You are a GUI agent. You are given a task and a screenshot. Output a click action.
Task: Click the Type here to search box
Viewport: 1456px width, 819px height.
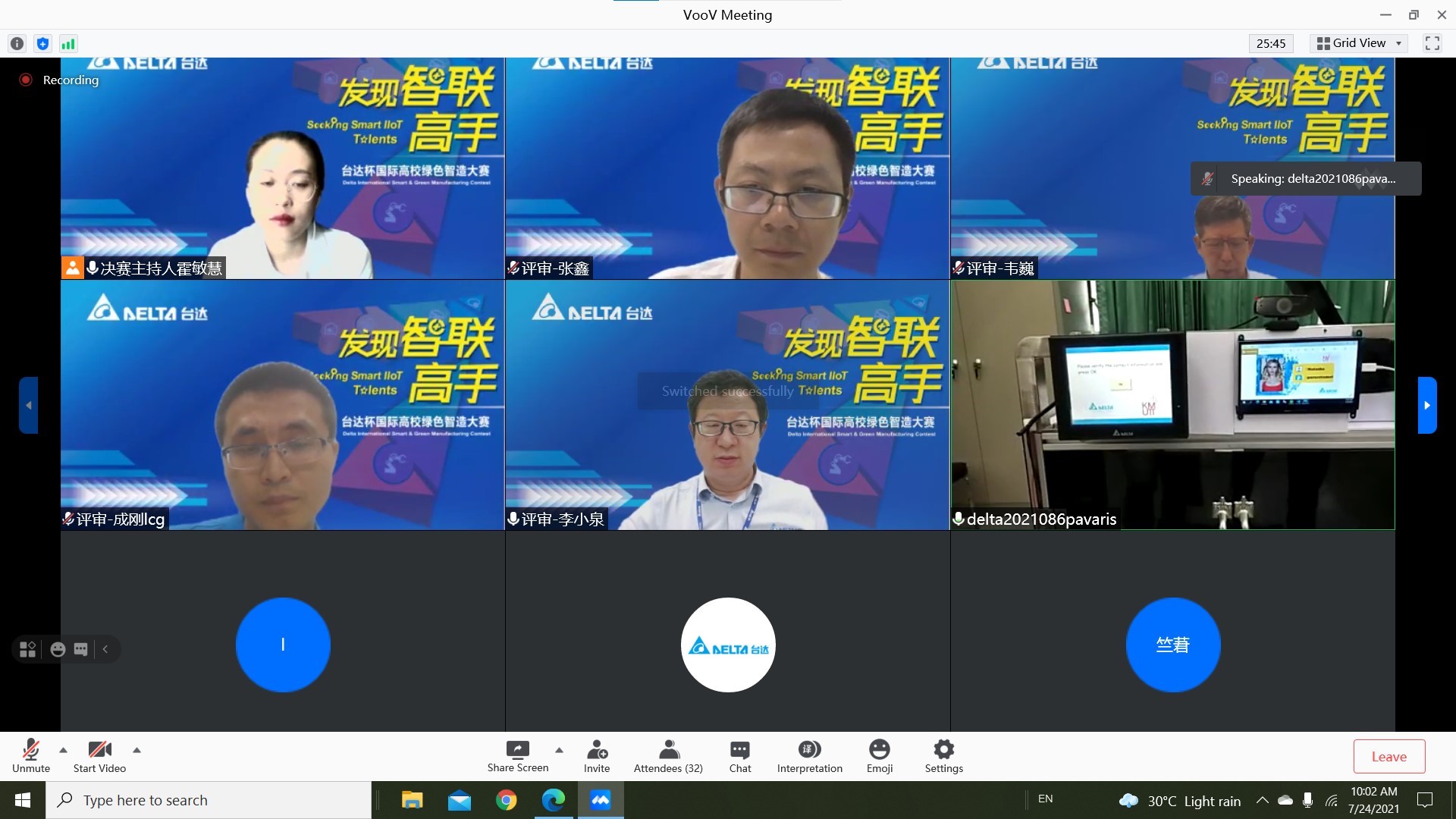click(209, 800)
